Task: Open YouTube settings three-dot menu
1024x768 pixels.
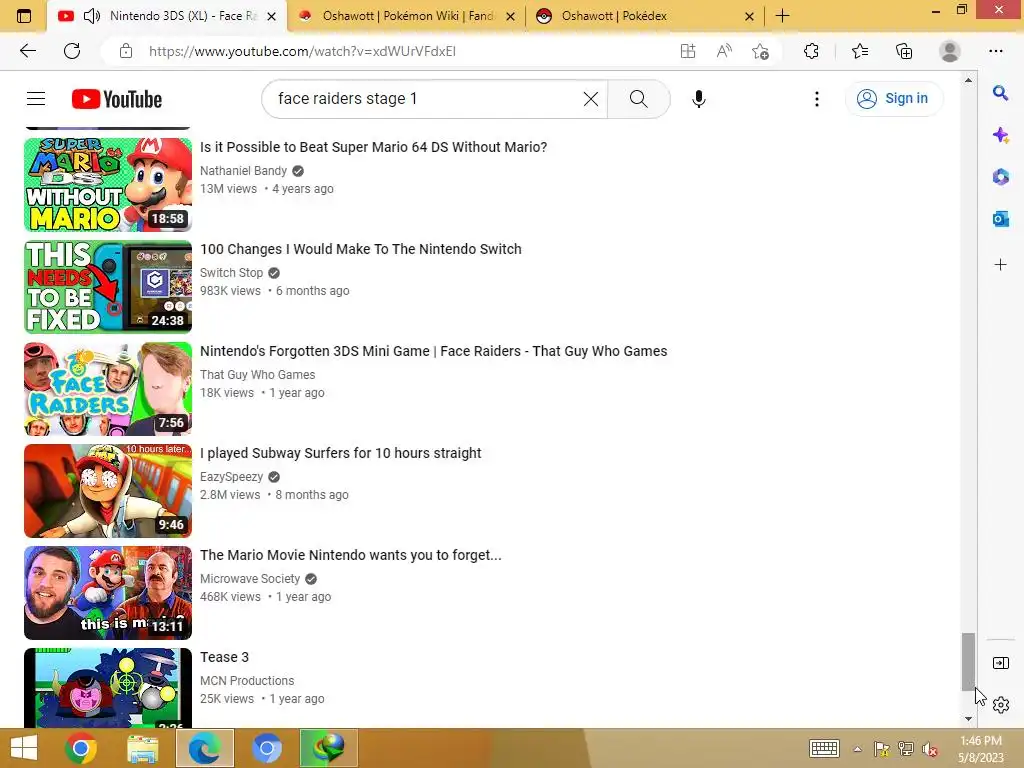Action: (816, 99)
